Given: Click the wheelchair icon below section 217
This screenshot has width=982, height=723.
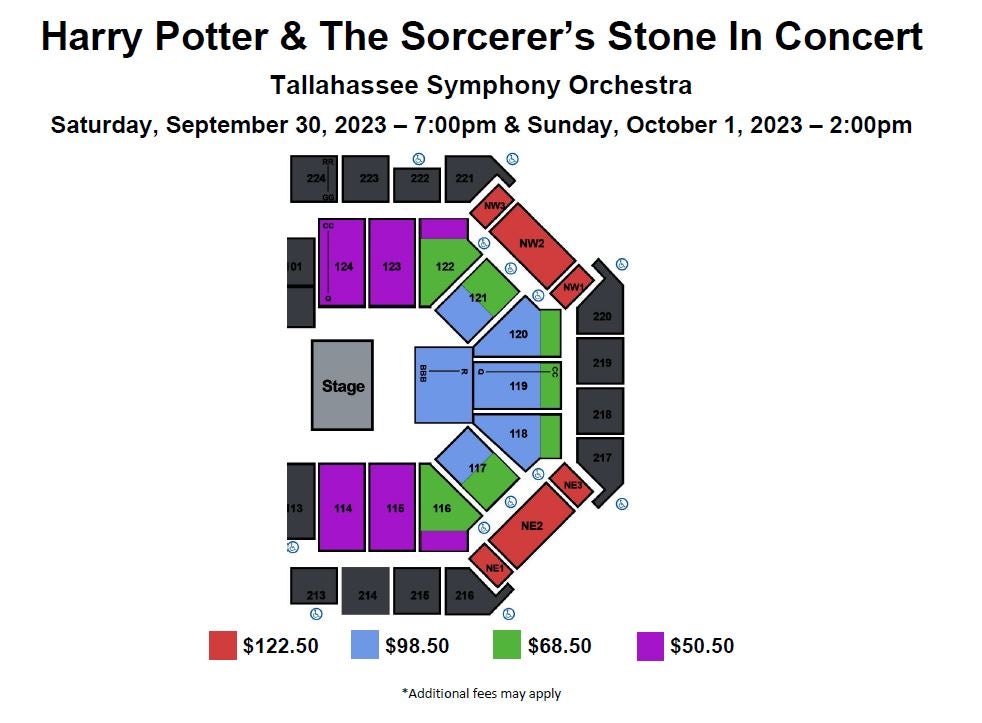Looking at the screenshot, I should (x=621, y=504).
